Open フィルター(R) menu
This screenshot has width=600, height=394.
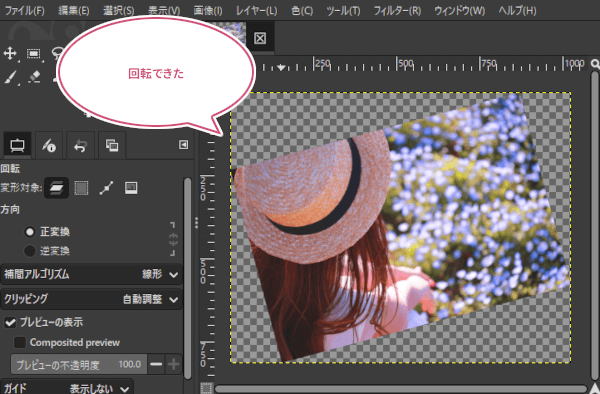coord(397,10)
